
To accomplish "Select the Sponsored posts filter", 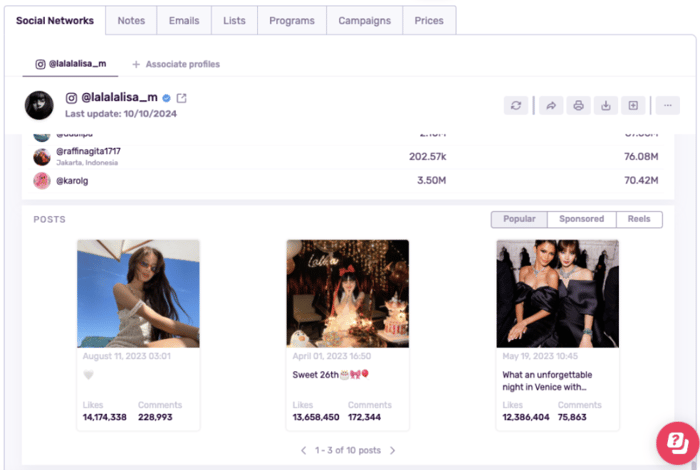I will coord(581,219).
